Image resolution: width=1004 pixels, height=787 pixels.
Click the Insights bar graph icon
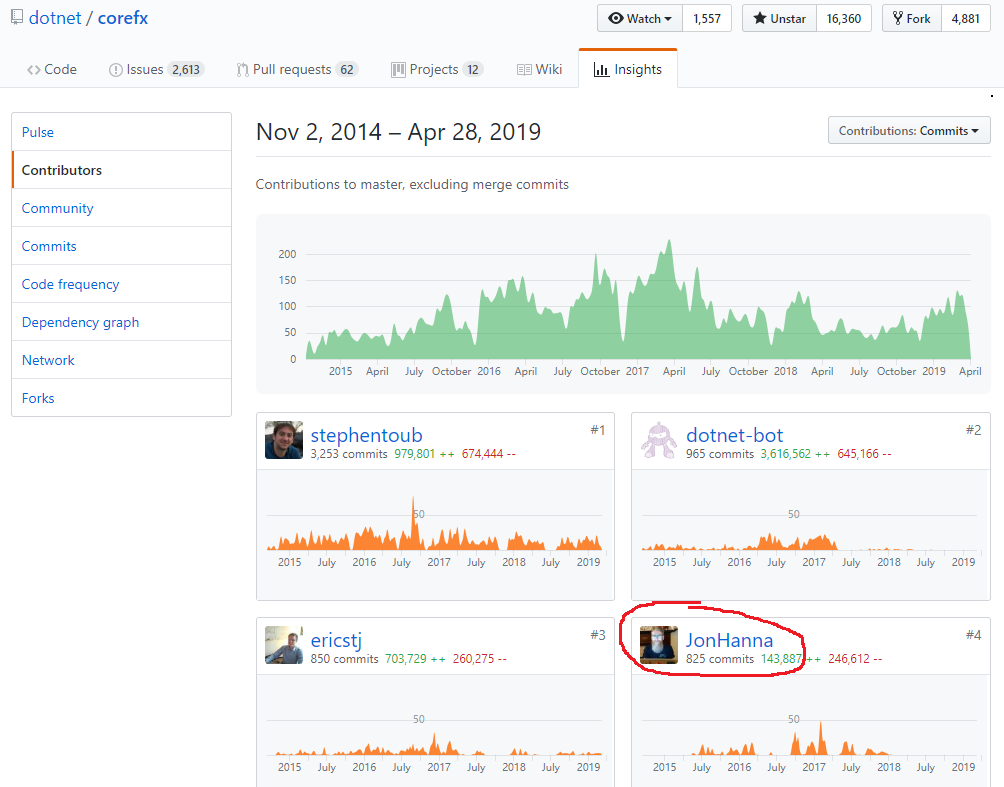coord(601,70)
